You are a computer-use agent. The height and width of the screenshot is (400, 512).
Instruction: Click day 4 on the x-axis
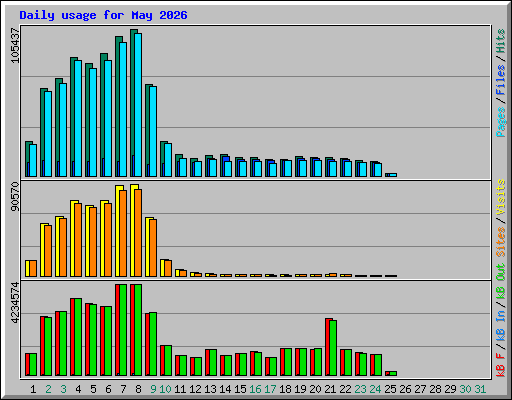click(x=78, y=389)
